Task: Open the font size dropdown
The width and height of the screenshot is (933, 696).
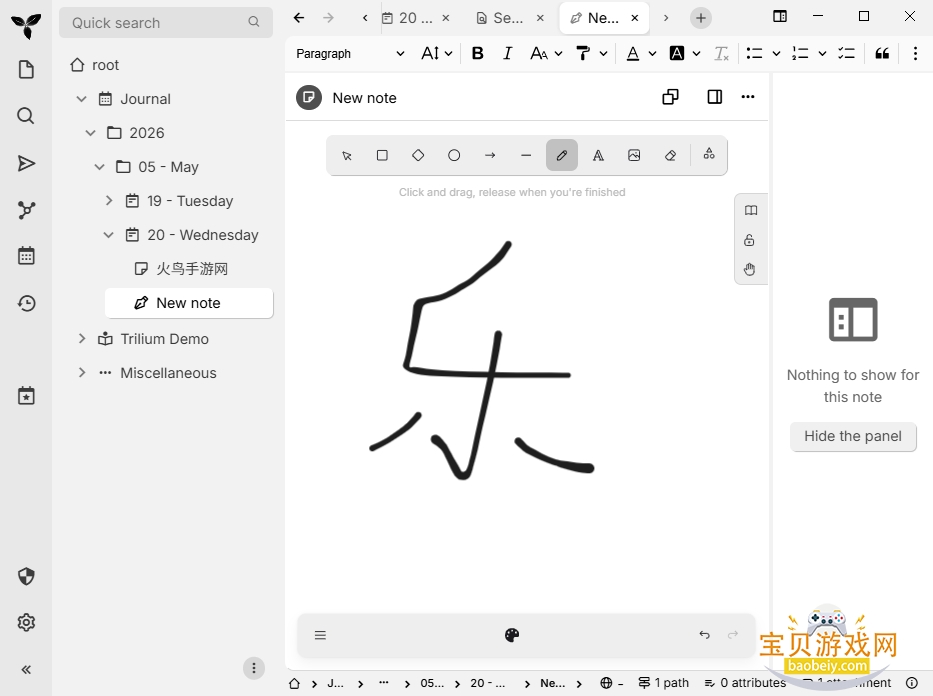Action: pos(437,54)
